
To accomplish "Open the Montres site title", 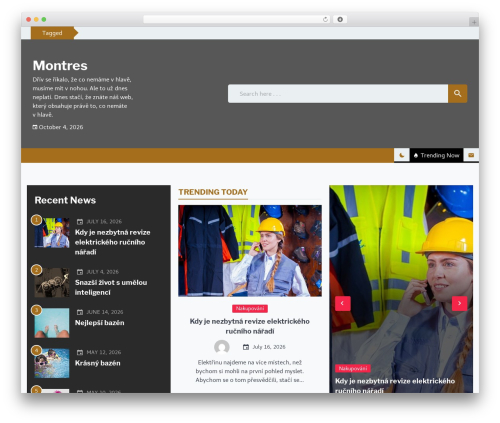I will (60, 65).
